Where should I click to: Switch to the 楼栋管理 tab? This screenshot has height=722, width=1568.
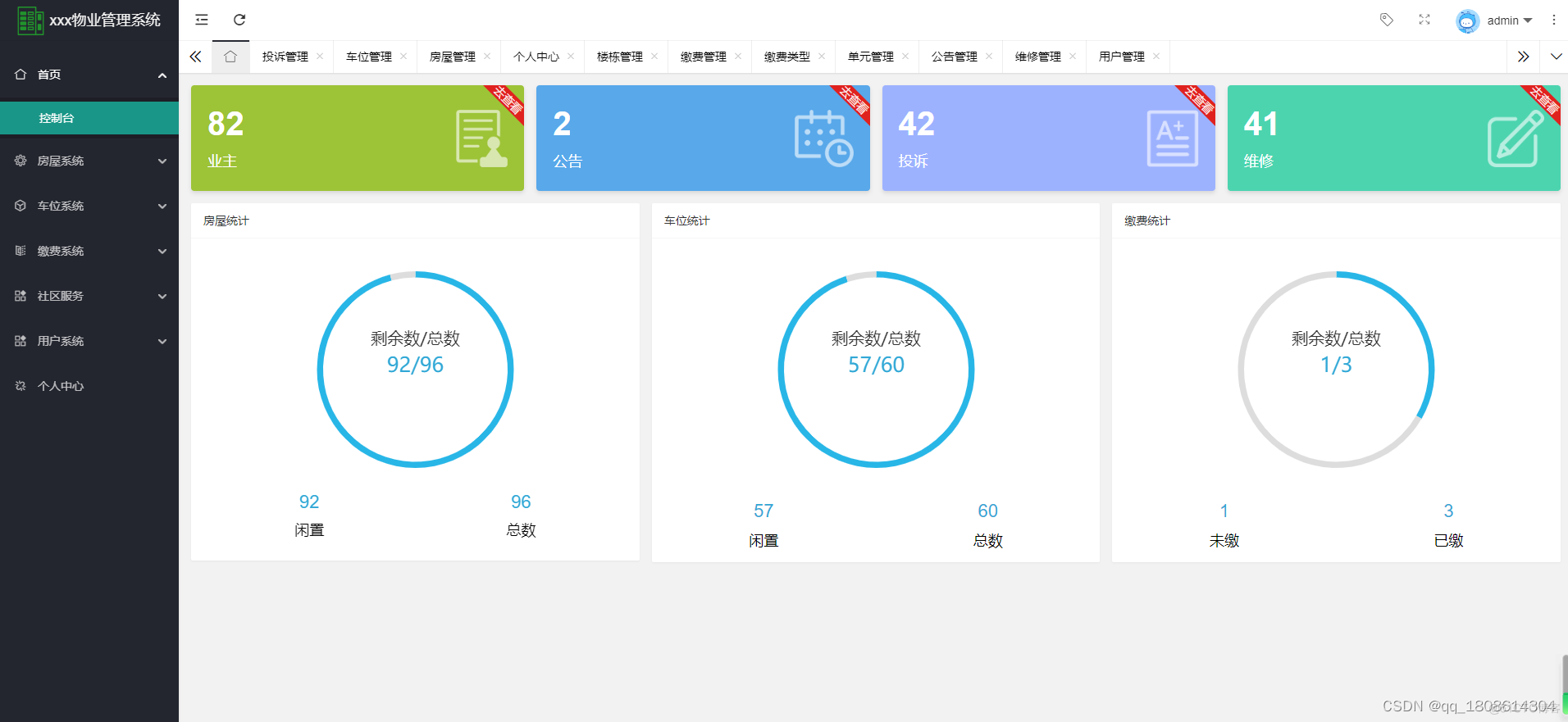click(x=620, y=57)
